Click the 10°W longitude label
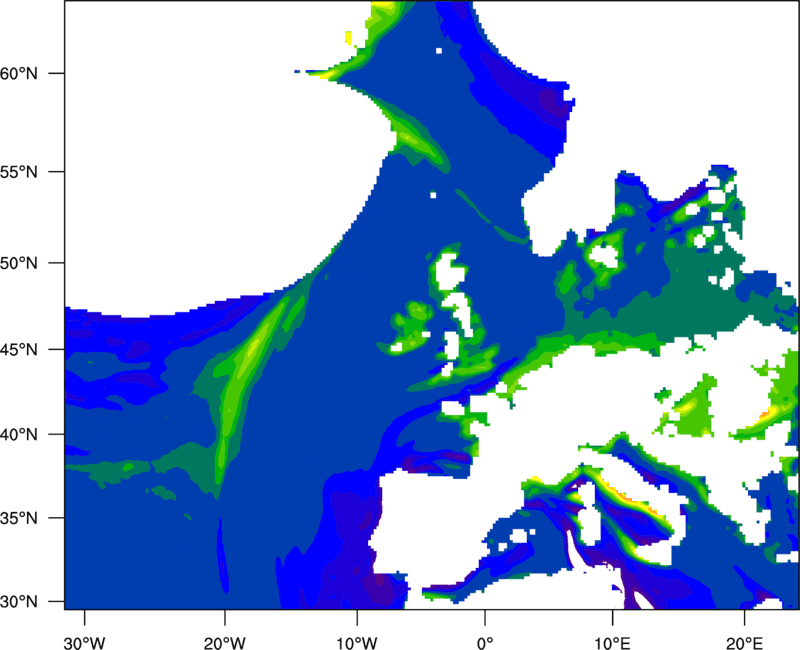This screenshot has width=800, height=650. coord(357,643)
